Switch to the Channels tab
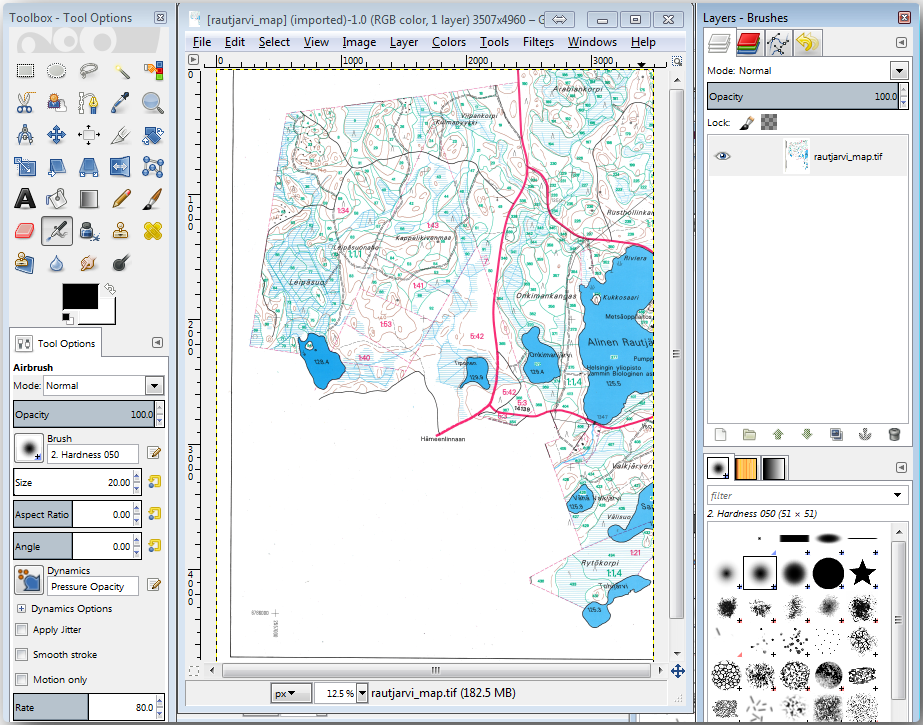Image resolution: width=923 pixels, height=725 pixels. pyautogui.click(x=749, y=41)
